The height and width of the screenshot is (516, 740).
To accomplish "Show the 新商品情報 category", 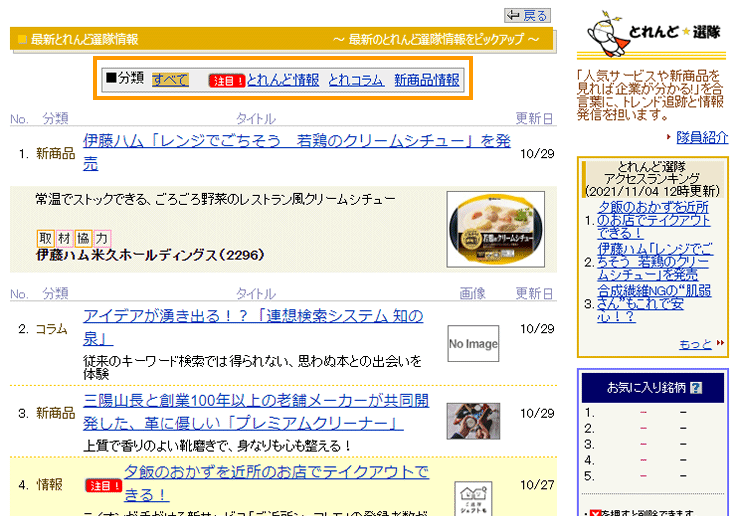I will point(427,80).
